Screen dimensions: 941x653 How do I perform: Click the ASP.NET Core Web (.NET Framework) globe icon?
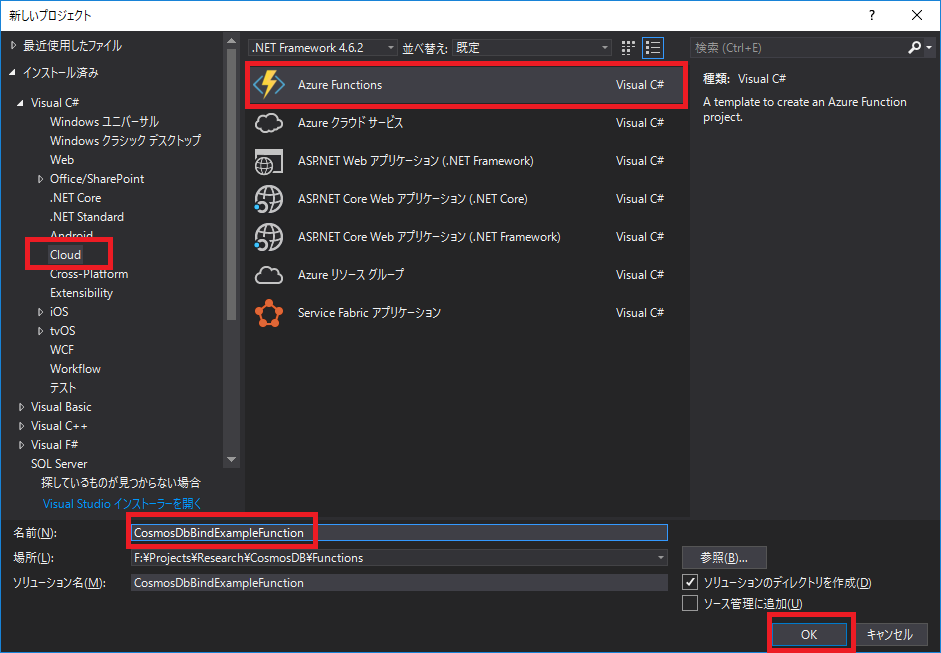(x=268, y=236)
